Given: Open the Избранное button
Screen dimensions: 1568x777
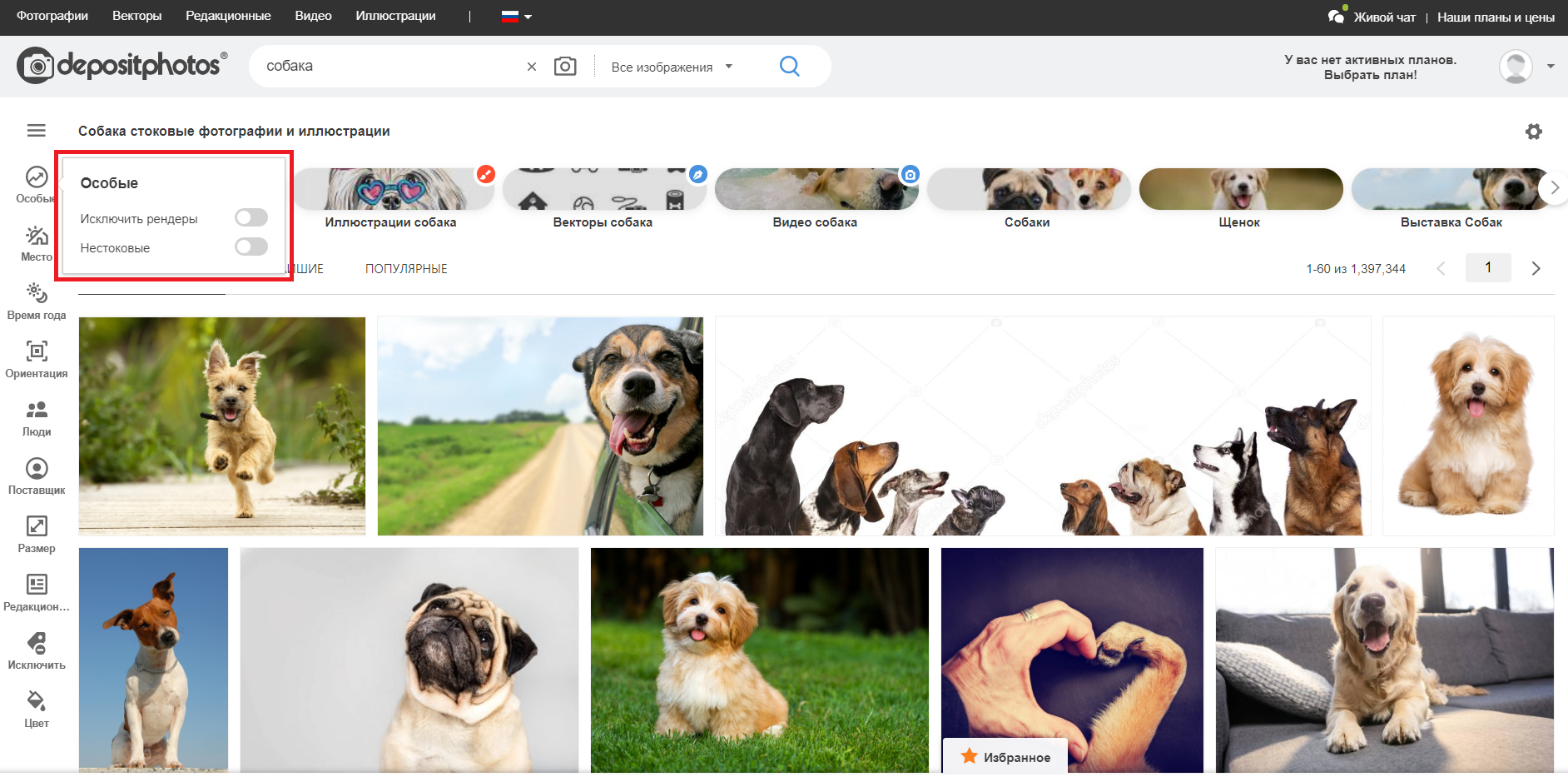Looking at the screenshot, I should (1005, 756).
